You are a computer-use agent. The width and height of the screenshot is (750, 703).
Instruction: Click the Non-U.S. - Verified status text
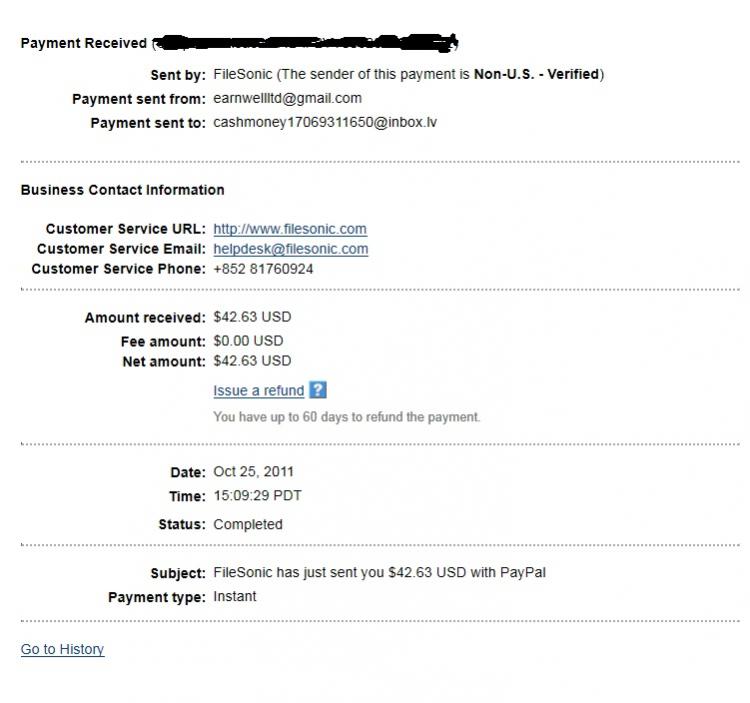click(536, 74)
